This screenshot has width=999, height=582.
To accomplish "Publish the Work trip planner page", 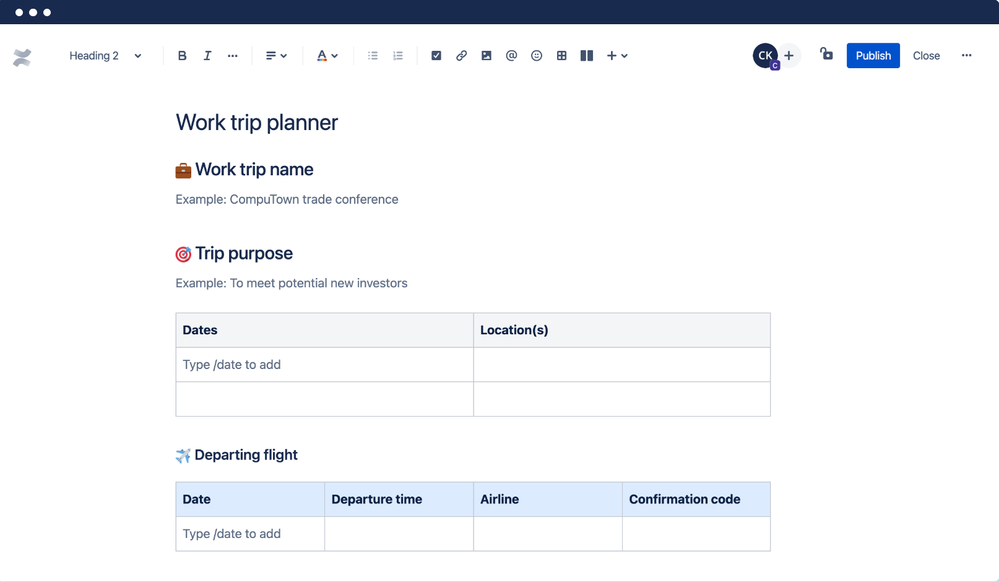I will 872,55.
